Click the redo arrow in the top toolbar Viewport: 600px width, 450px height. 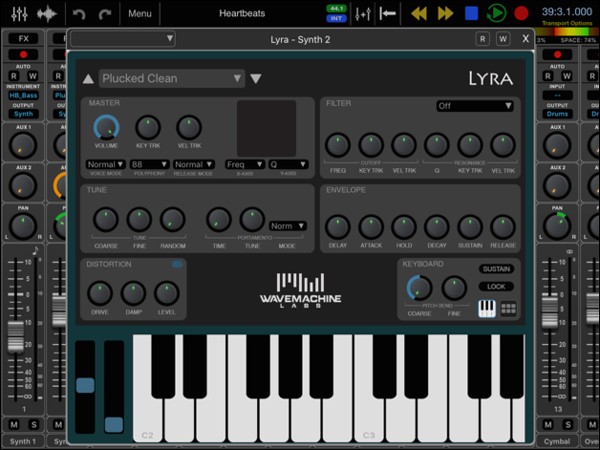coord(105,14)
